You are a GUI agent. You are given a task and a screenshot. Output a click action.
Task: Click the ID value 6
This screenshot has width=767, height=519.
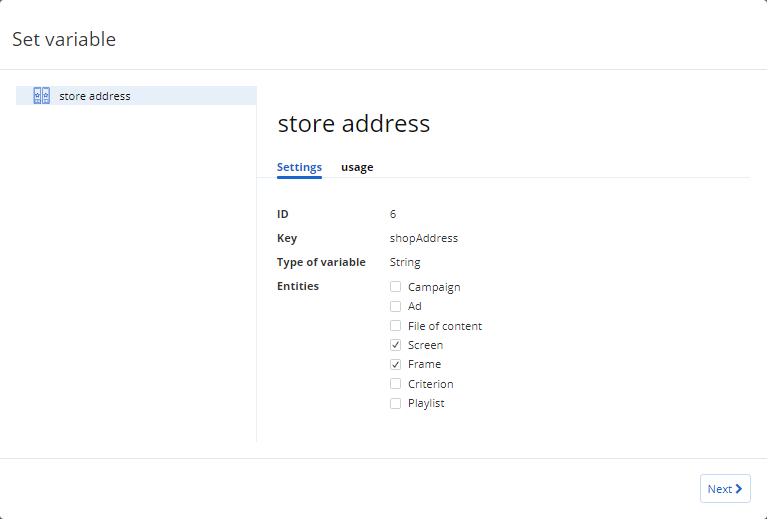click(x=393, y=214)
